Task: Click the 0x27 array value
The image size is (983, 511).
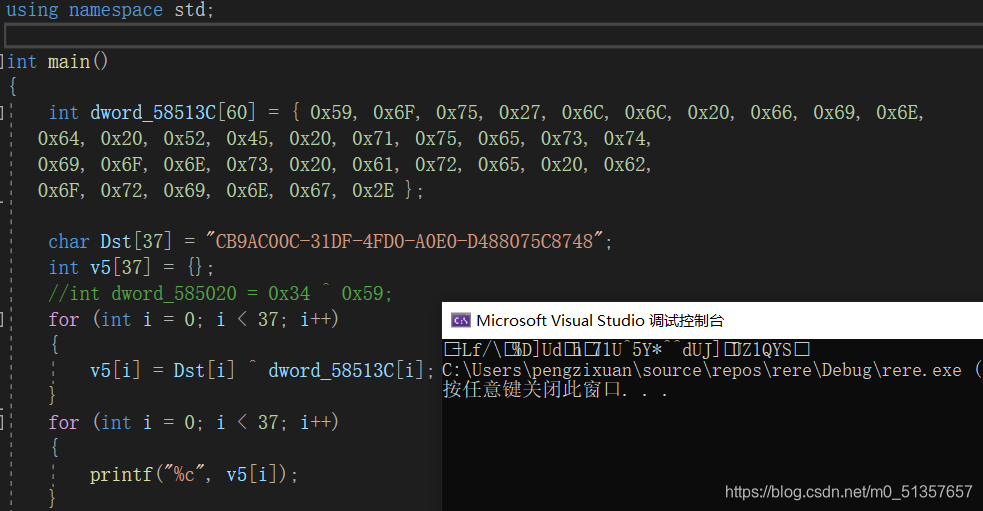Action: (520, 113)
